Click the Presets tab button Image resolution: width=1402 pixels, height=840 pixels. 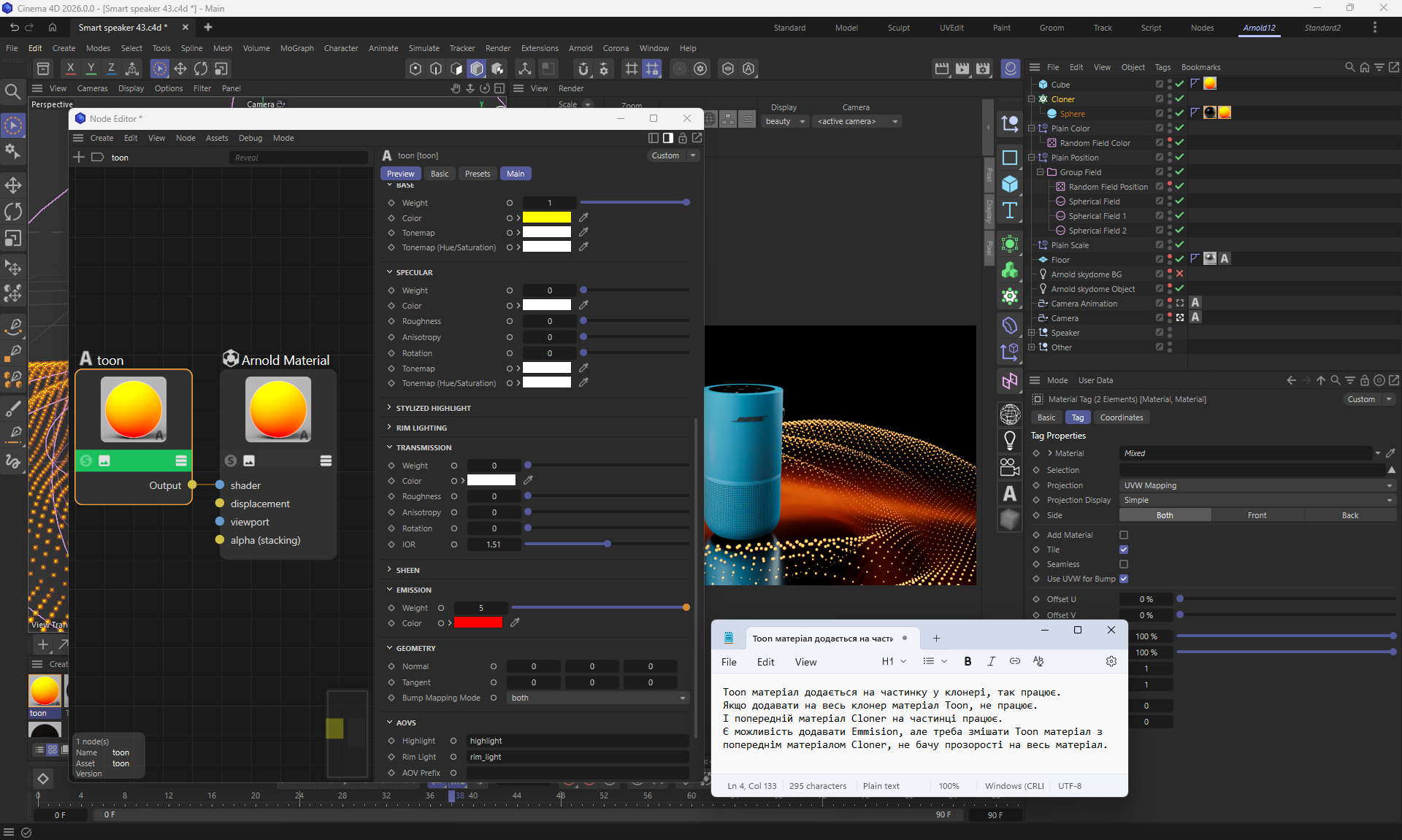[x=478, y=174]
